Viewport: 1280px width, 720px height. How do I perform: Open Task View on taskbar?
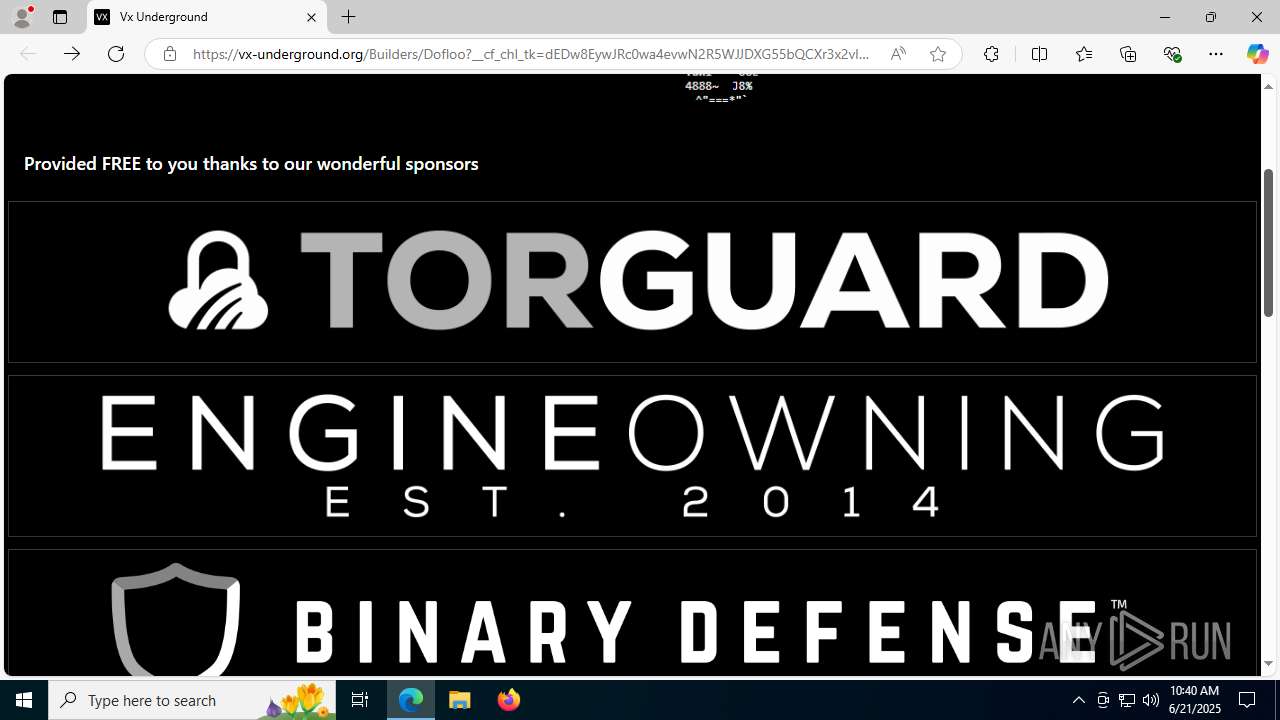360,700
